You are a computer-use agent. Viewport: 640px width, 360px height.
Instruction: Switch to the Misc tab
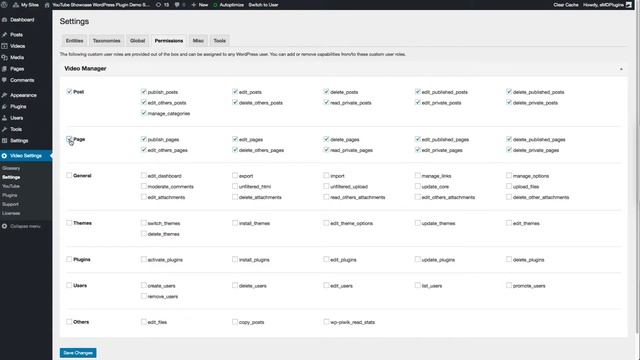click(x=198, y=40)
